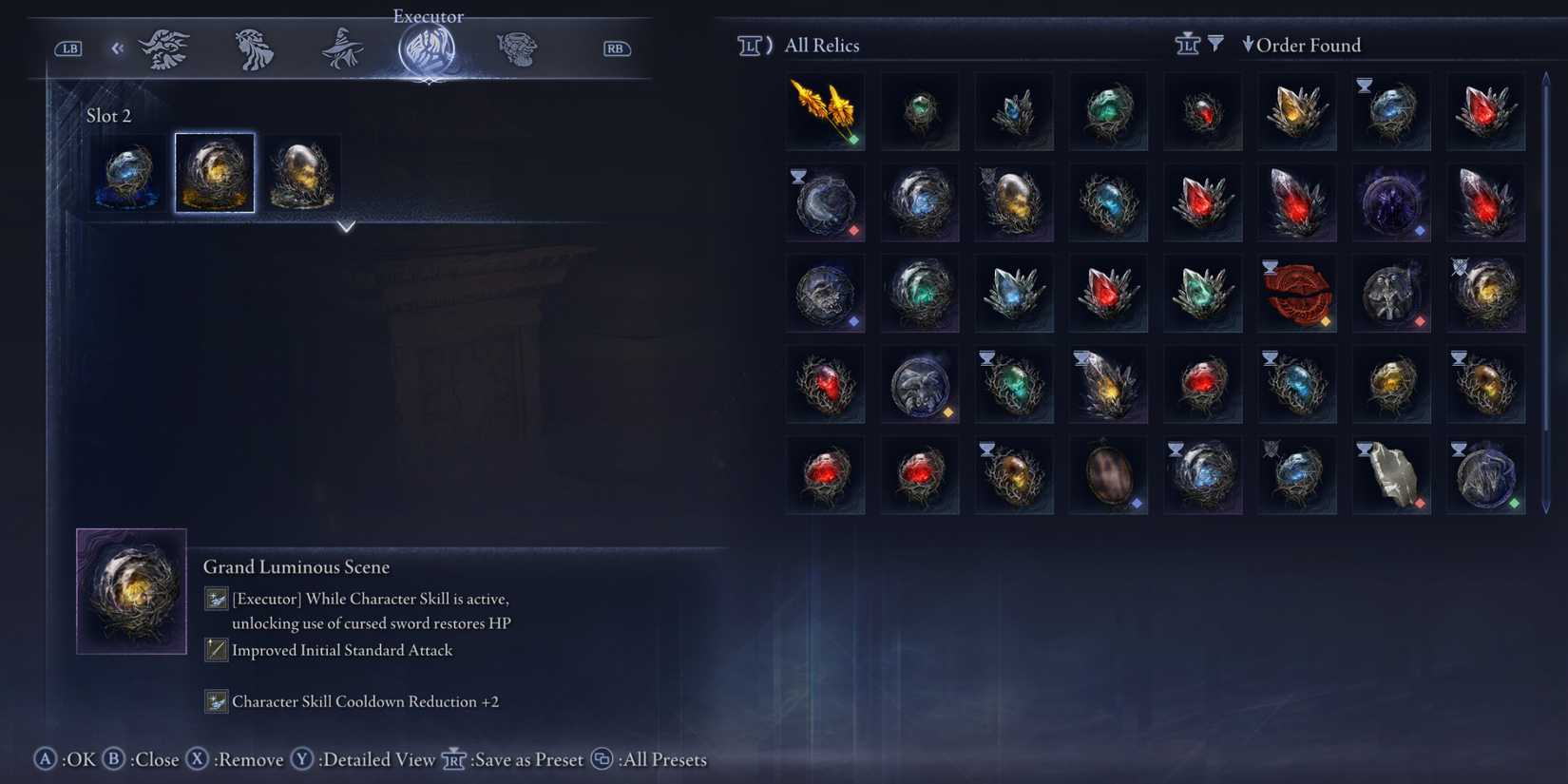Expand the slot chevron below relics
1568x784 pixels.
(346, 227)
